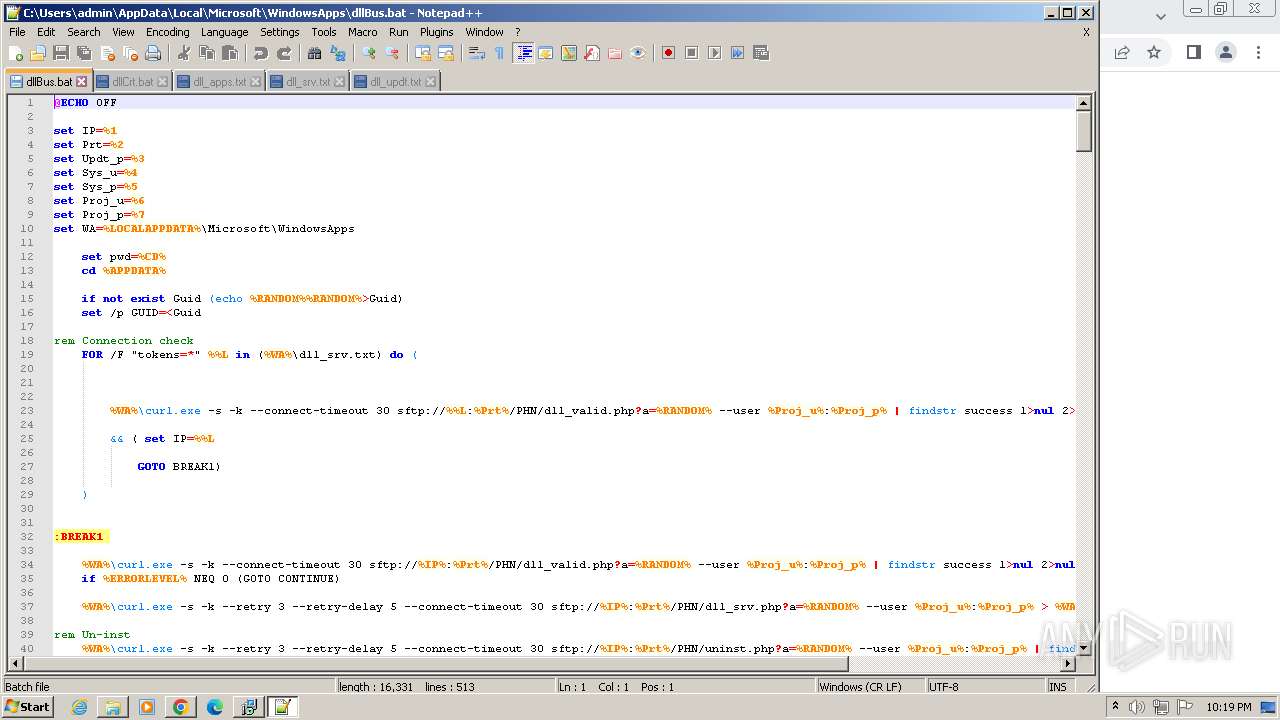Open the File menu
This screenshot has height=720, width=1280.
click(x=17, y=32)
